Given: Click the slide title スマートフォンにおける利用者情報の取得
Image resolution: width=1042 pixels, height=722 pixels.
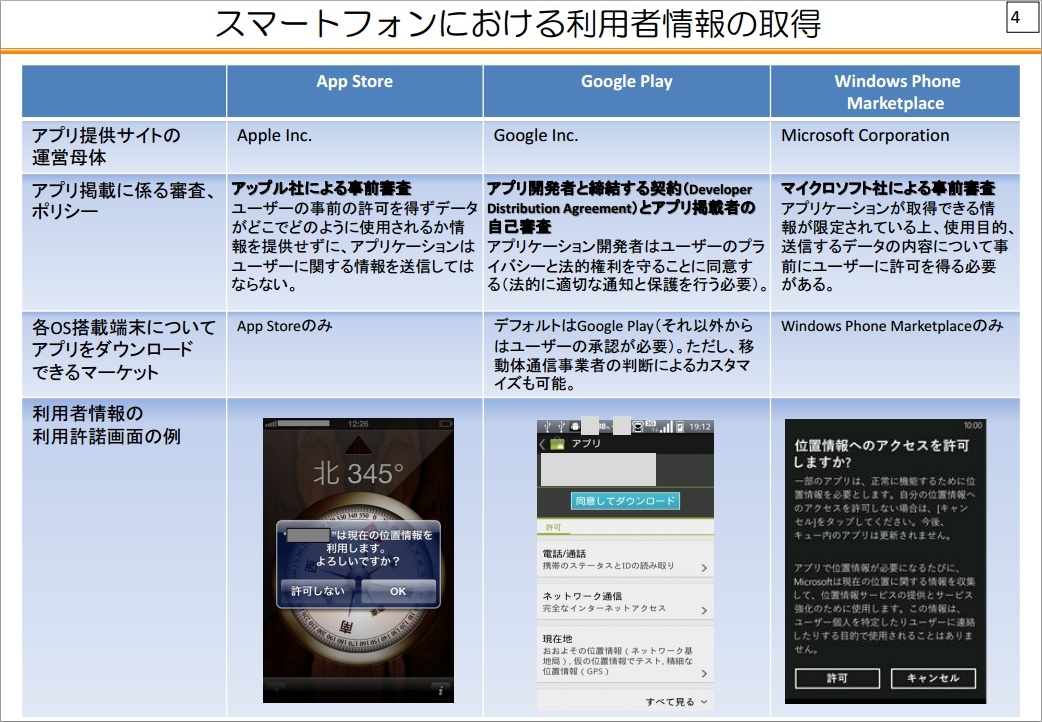Looking at the screenshot, I should click(518, 24).
